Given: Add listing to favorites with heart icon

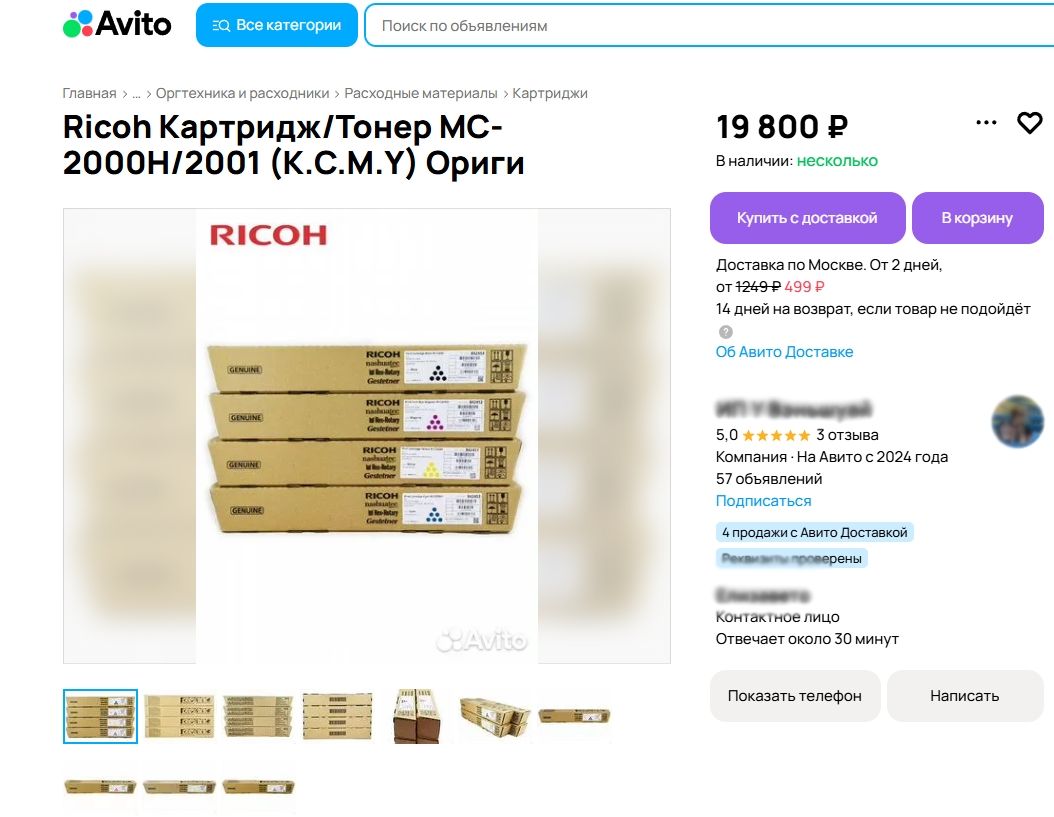Looking at the screenshot, I should [1029, 122].
